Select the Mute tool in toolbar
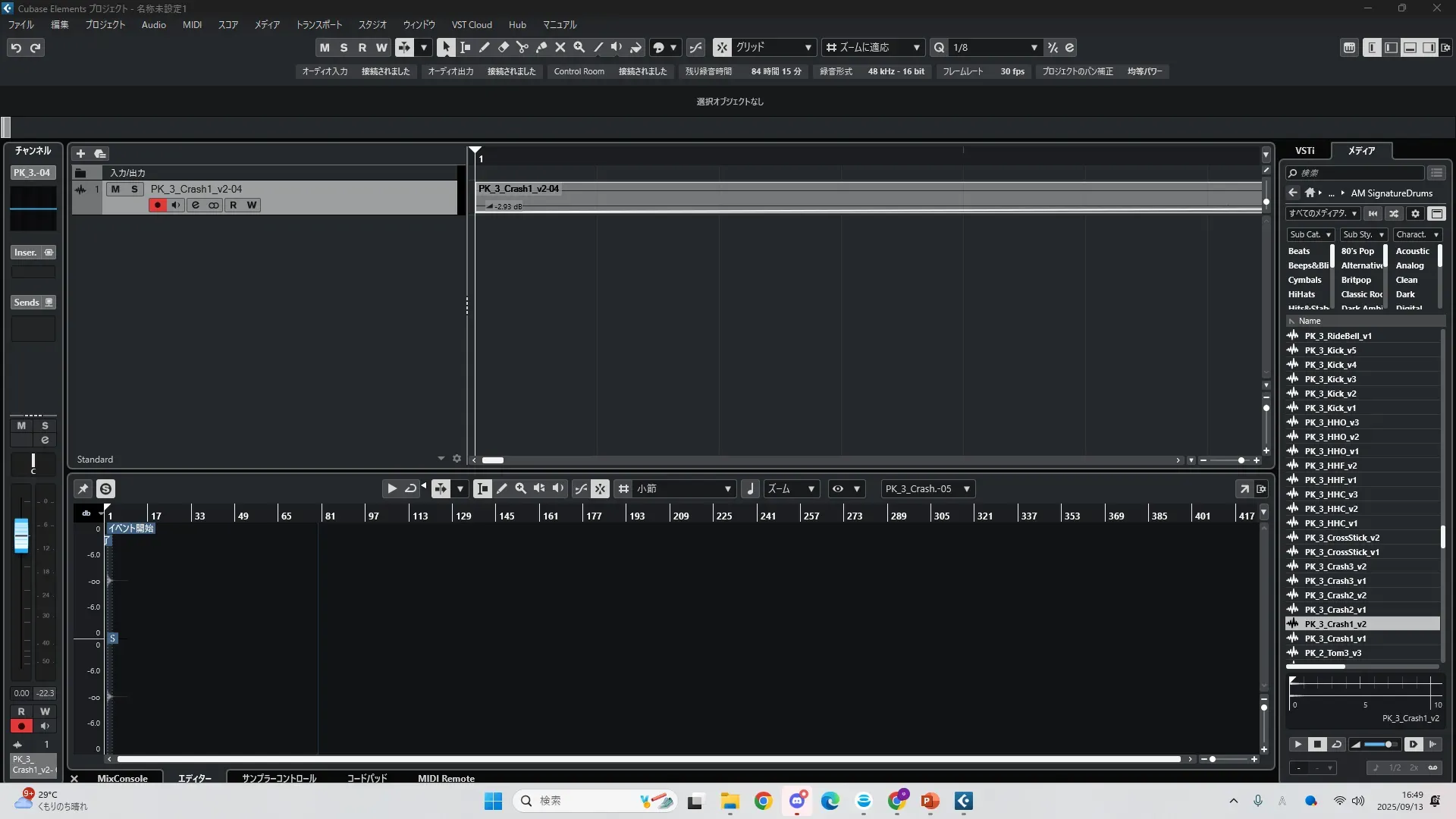1456x819 pixels. [560, 47]
